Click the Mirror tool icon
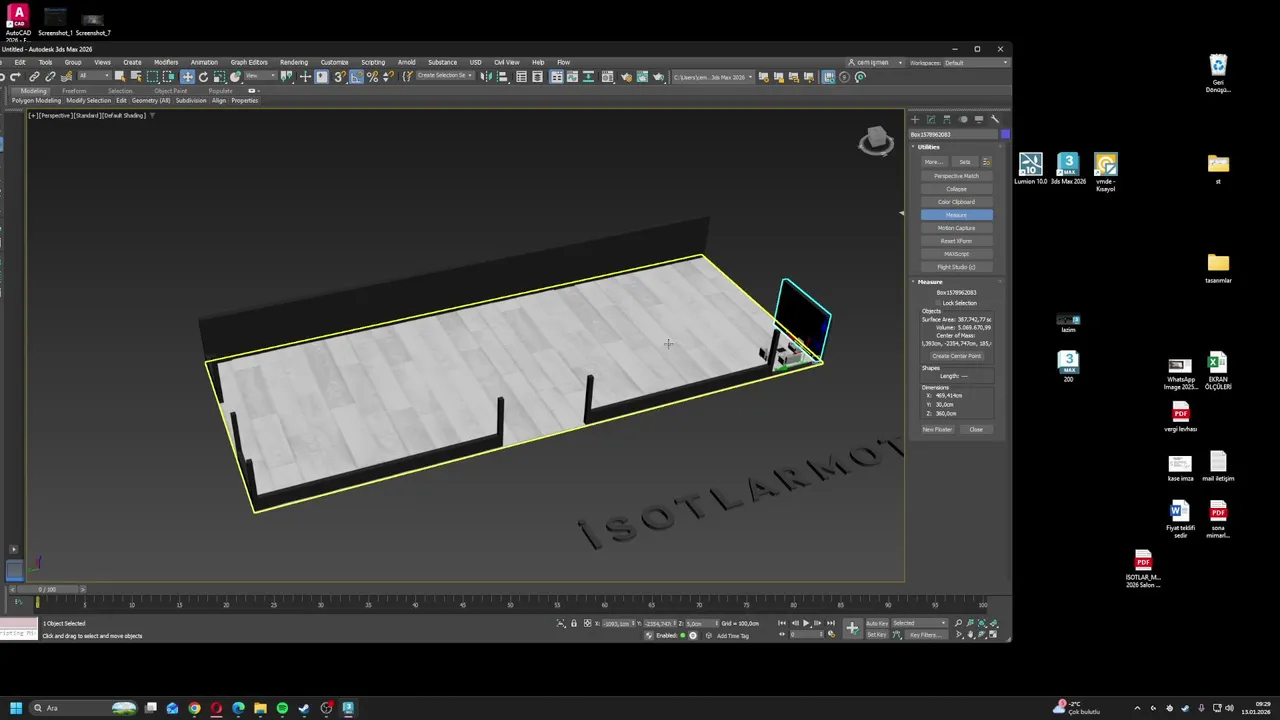 (x=487, y=76)
